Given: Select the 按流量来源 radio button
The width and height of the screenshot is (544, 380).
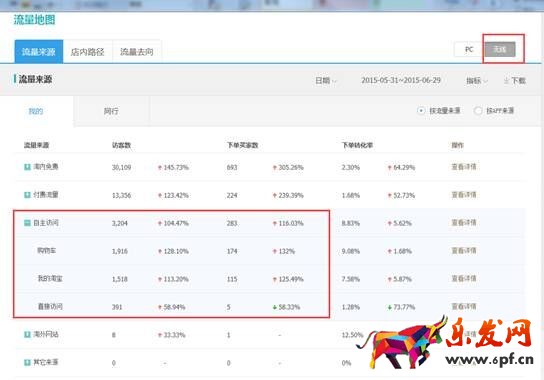Looking at the screenshot, I should coord(421,111).
